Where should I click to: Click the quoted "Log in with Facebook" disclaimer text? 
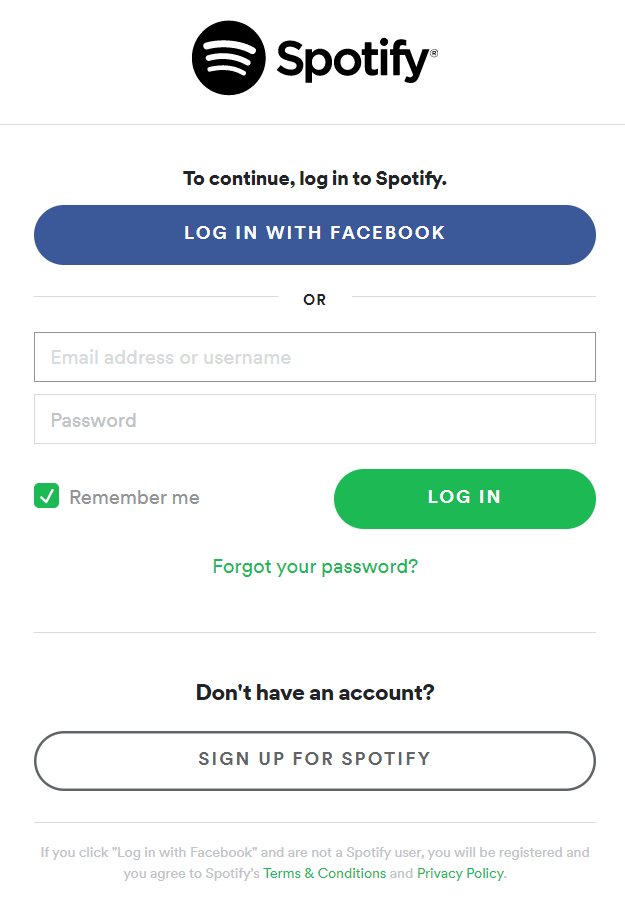(185, 853)
